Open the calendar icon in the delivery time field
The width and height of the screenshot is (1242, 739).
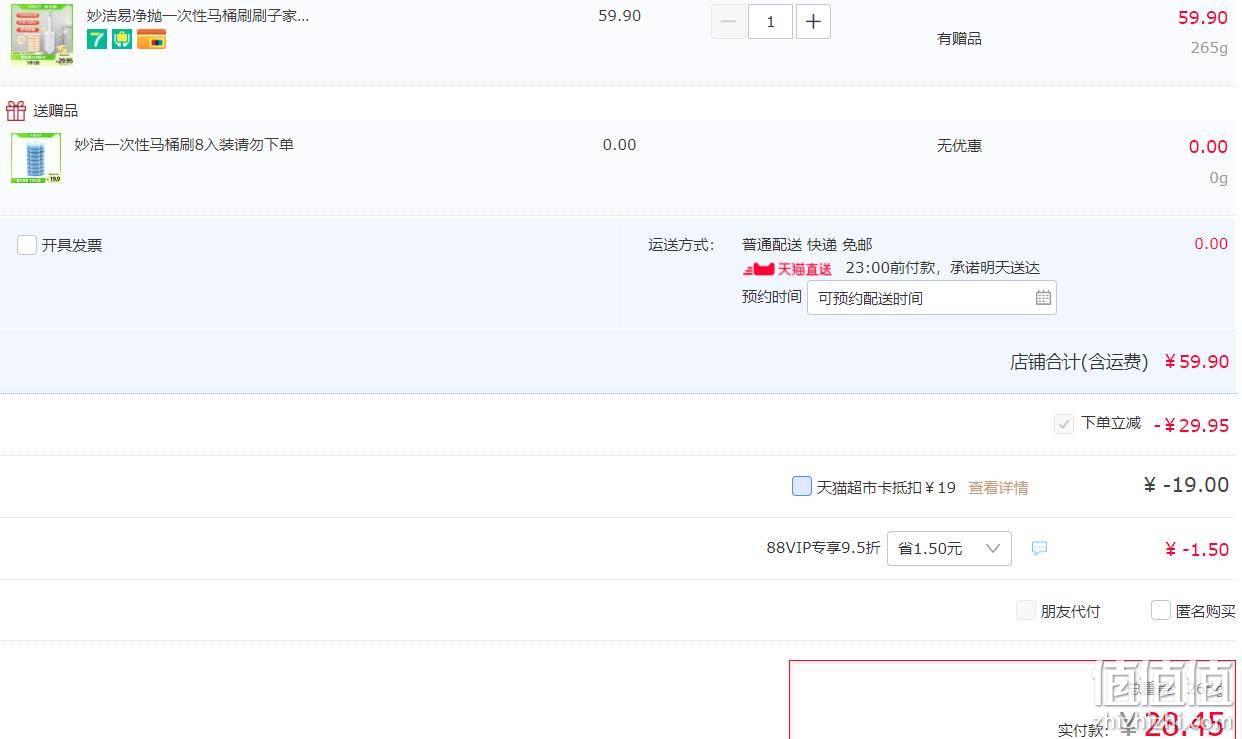pyautogui.click(x=1043, y=297)
